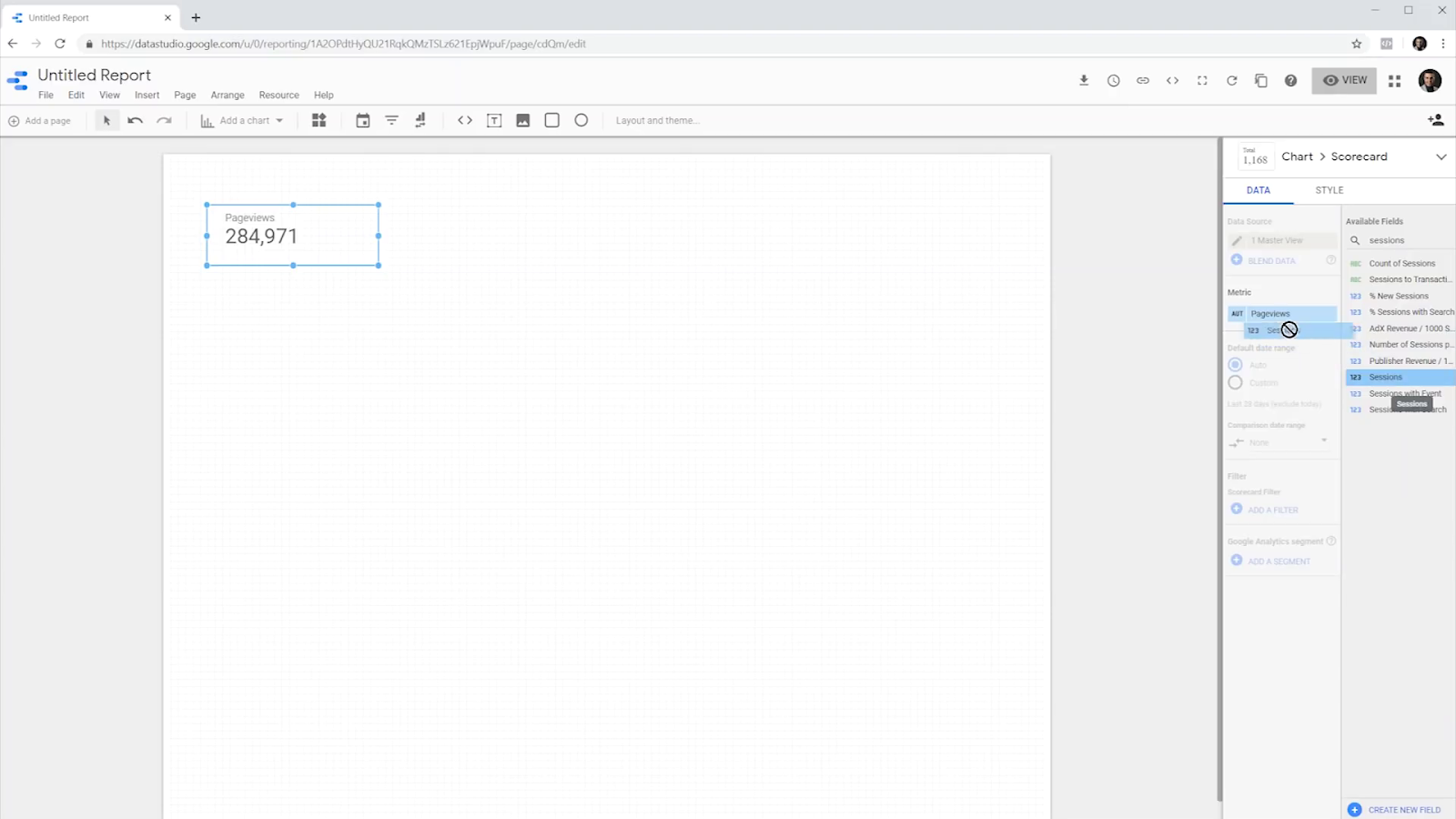Screen dimensions: 1456x819
Task: Open the View menu
Action: coord(109,95)
